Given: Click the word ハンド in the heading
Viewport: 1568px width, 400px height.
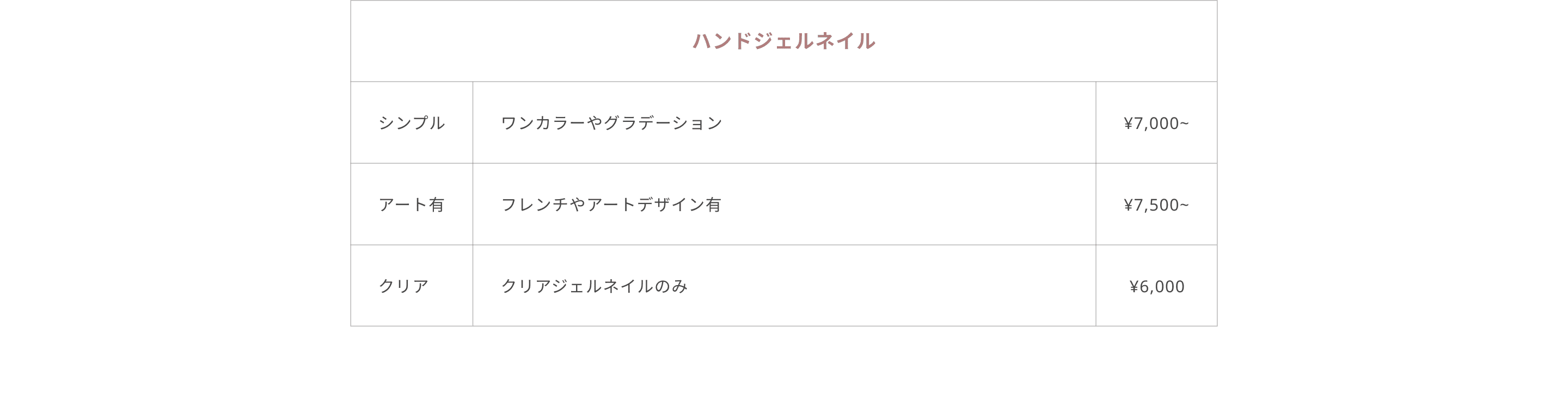Looking at the screenshot, I should 722,41.
